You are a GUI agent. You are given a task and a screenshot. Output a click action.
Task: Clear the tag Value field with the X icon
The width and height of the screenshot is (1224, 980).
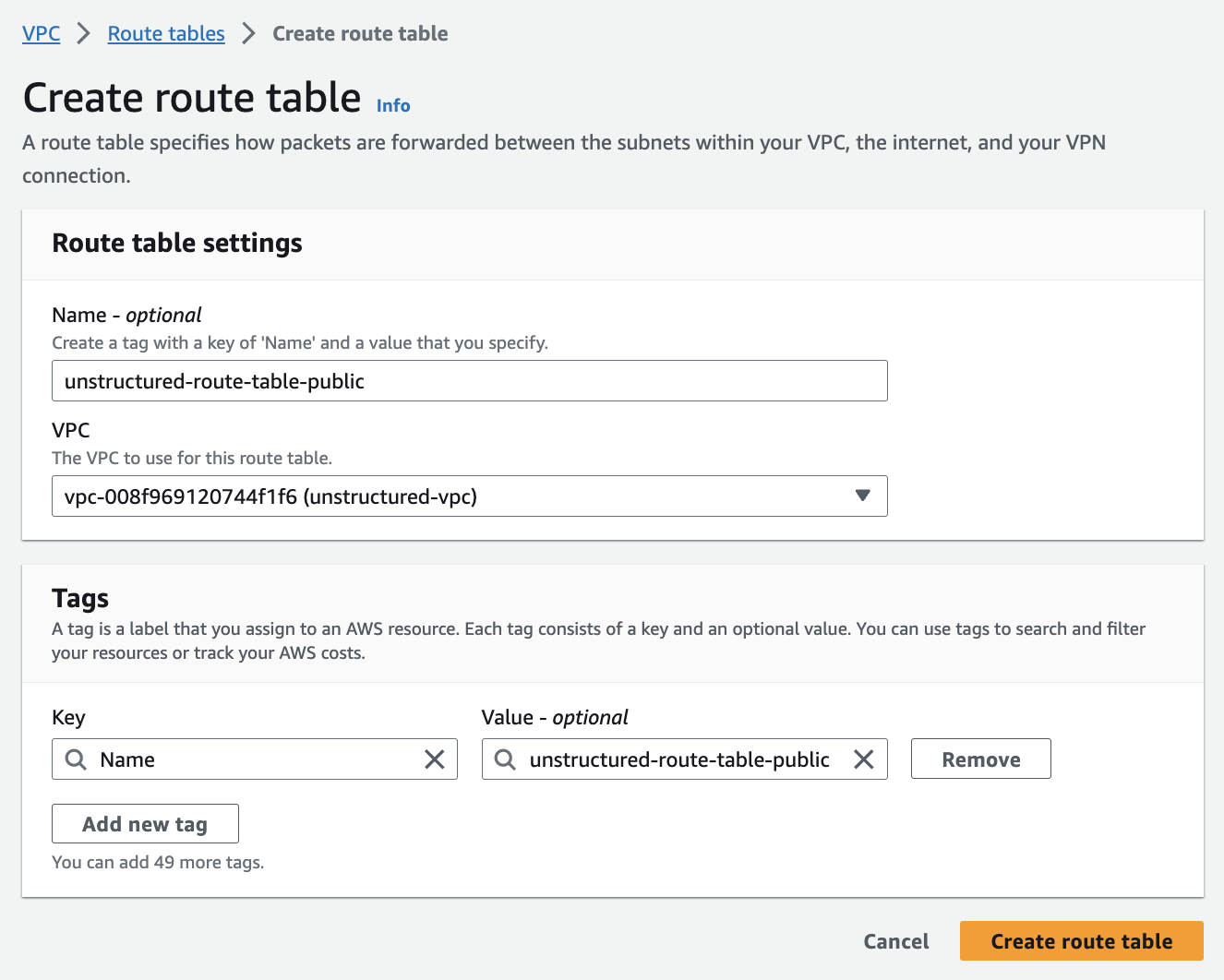pyautogui.click(x=863, y=759)
